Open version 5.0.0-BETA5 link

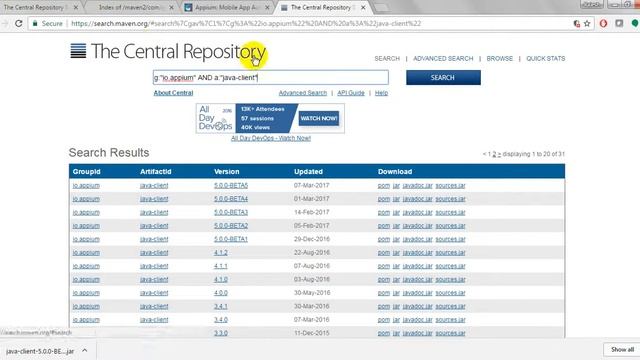pyautogui.click(x=231, y=185)
